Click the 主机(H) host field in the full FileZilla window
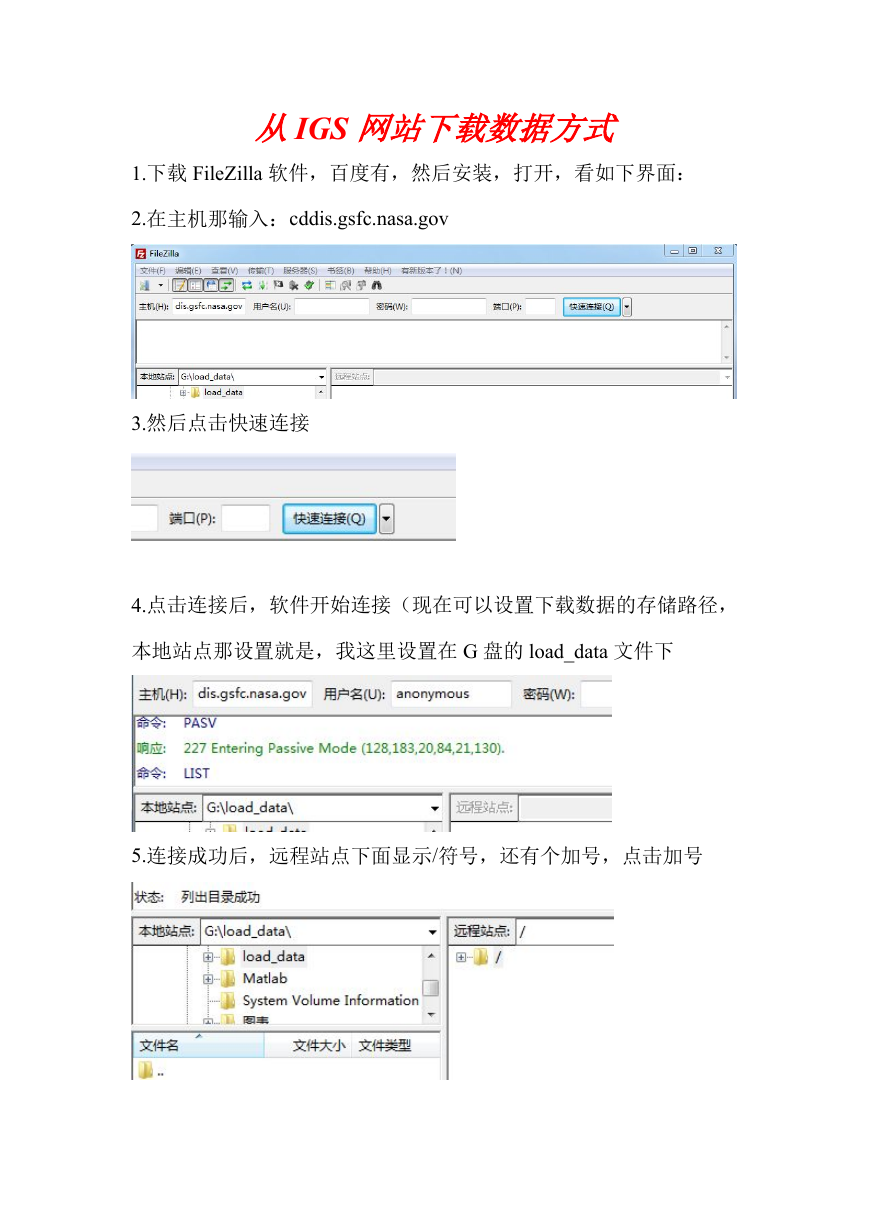Screen dimensions: 869x1228 pos(209,307)
